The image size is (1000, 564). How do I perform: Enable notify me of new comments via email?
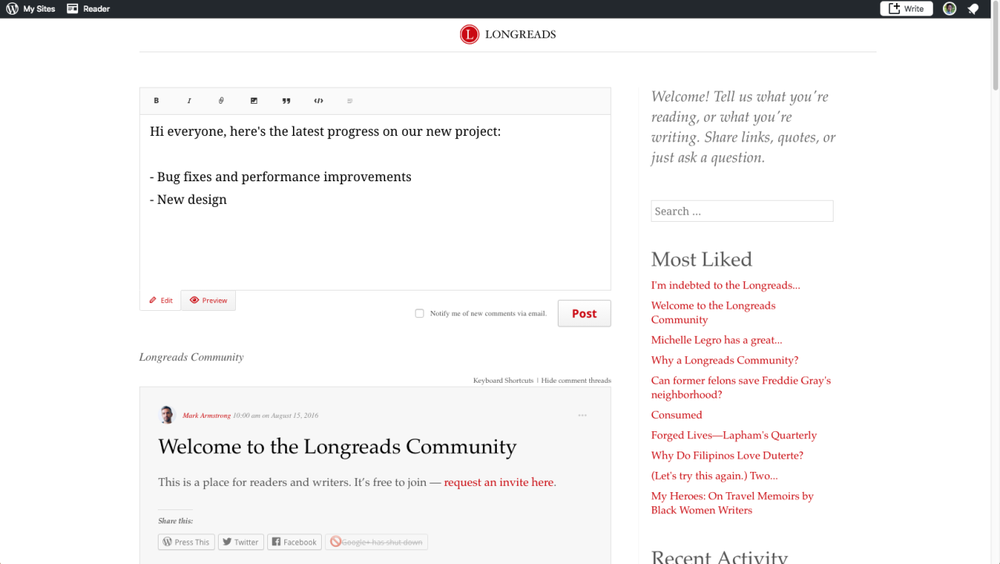pos(419,313)
